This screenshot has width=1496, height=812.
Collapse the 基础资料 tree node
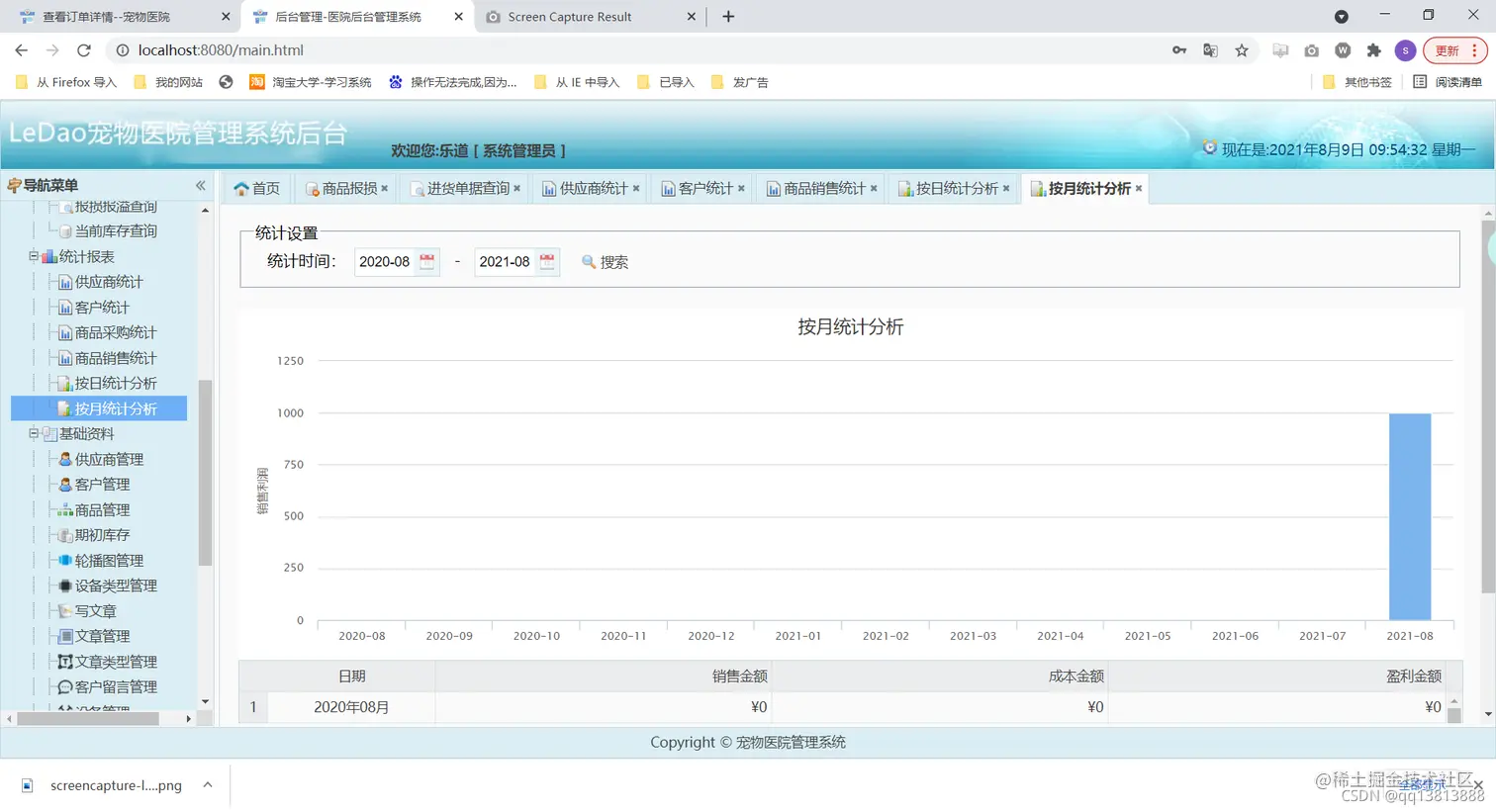pyautogui.click(x=36, y=433)
